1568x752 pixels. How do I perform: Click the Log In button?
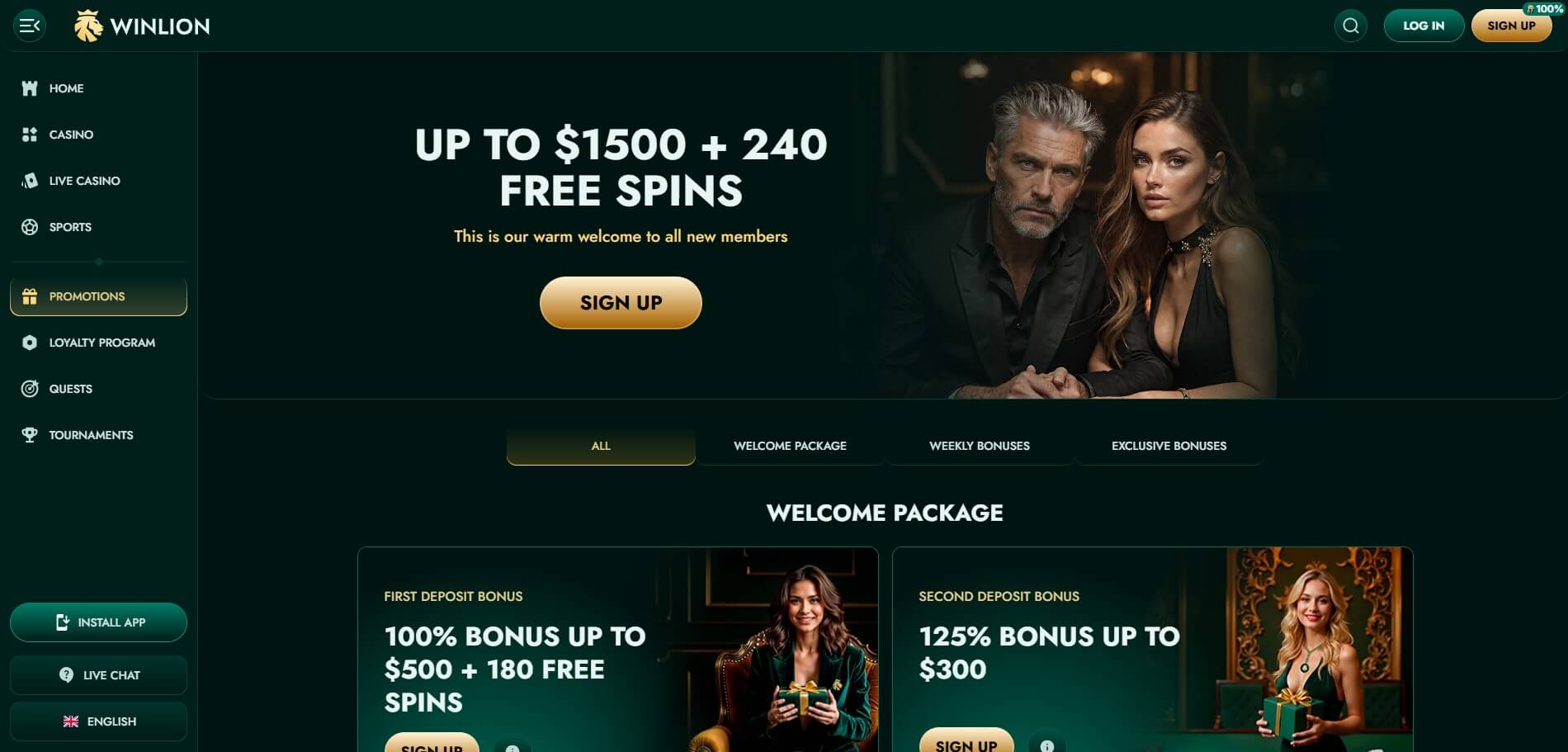click(x=1424, y=26)
